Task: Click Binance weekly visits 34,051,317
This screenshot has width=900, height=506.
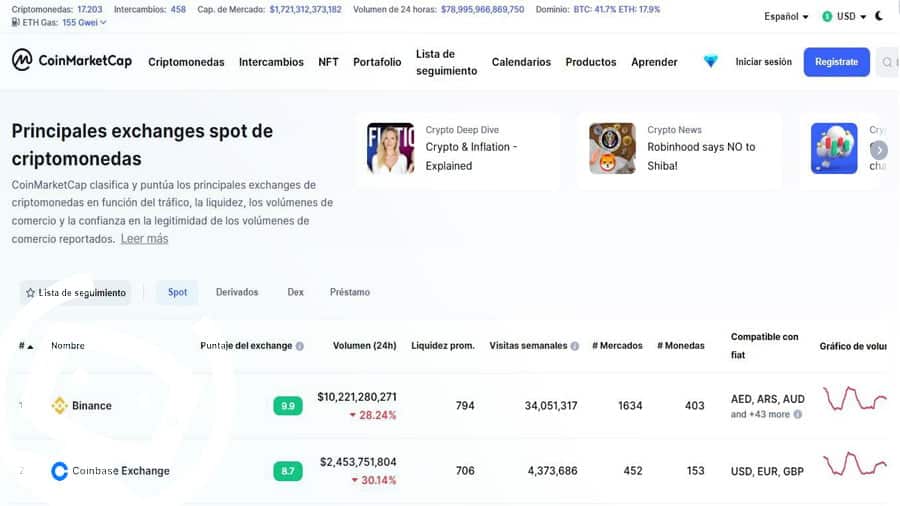Action: click(550, 406)
